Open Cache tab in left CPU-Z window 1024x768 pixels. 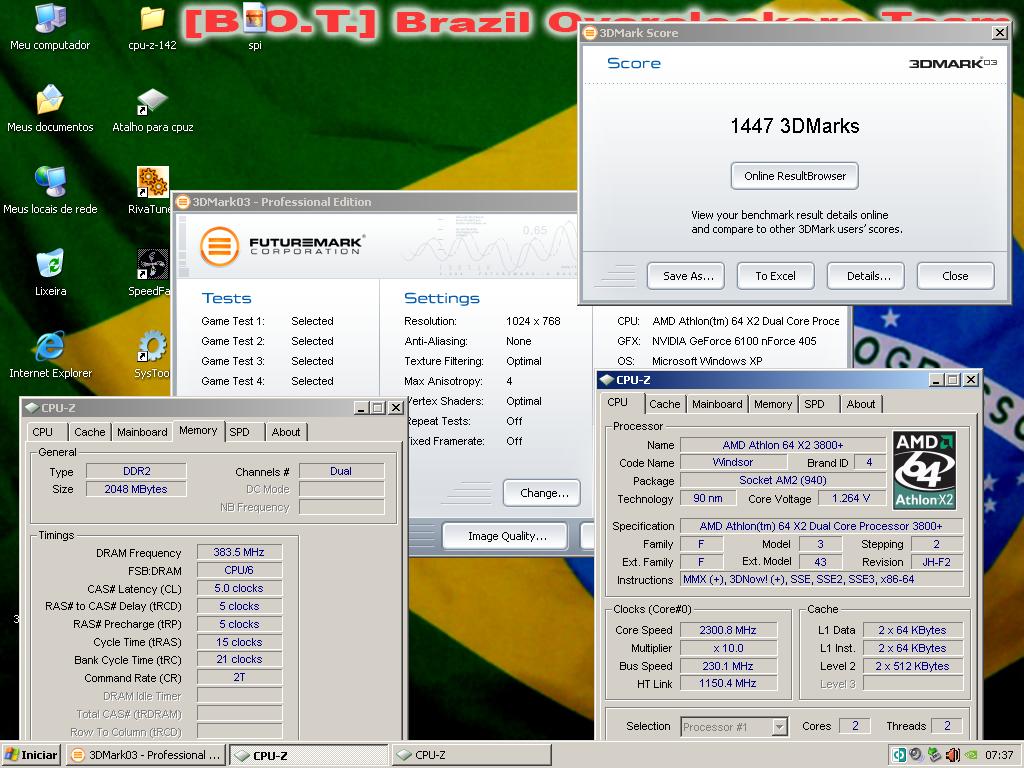click(89, 432)
